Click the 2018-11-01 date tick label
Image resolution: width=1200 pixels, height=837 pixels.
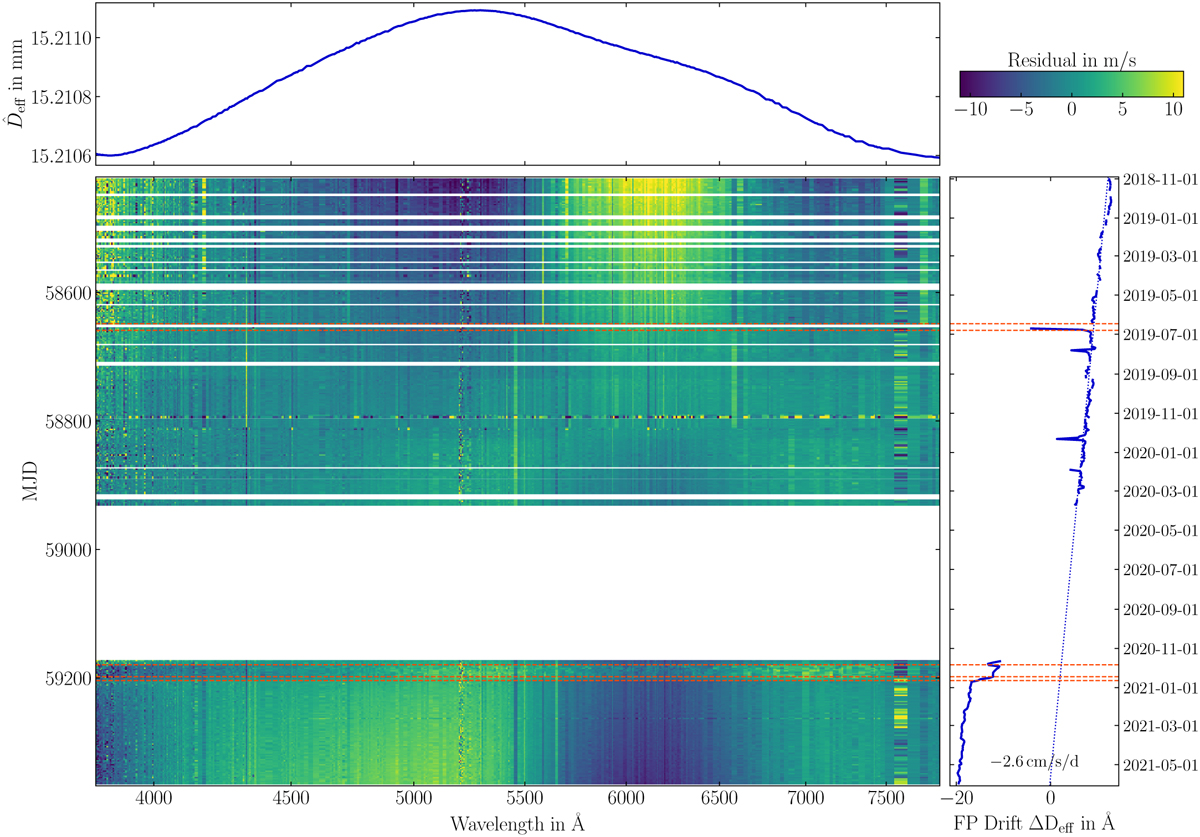click(1161, 179)
